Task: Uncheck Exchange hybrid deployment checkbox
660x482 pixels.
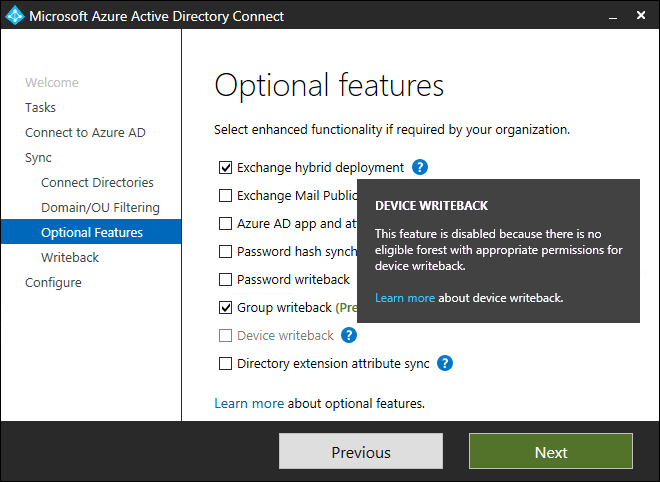Action: (225, 168)
